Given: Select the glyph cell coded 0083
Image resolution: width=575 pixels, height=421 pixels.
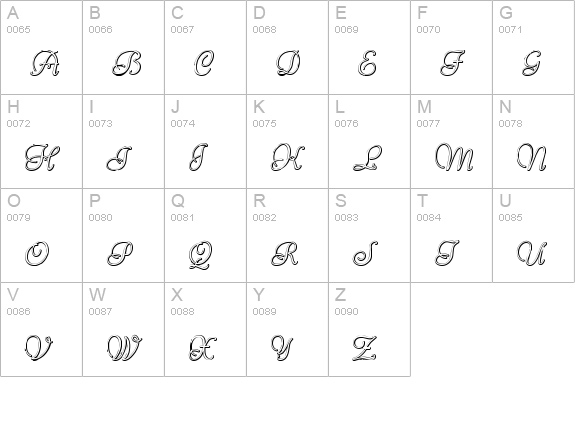Looking at the screenshot, I should (370, 235).
